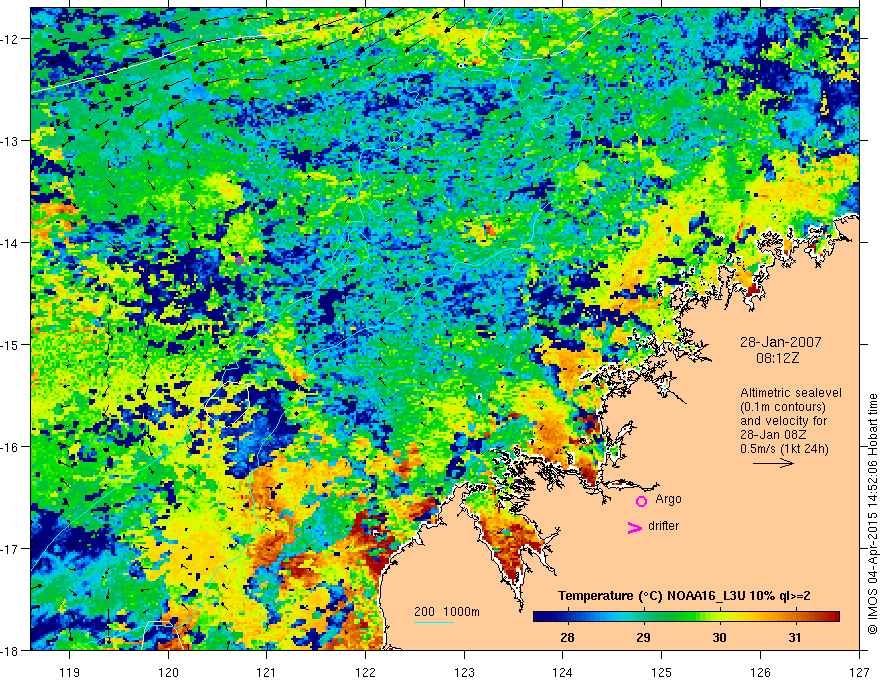The height and width of the screenshot is (680, 880).
Task: Click latitude axis label '-13'
Action: pos(11,141)
